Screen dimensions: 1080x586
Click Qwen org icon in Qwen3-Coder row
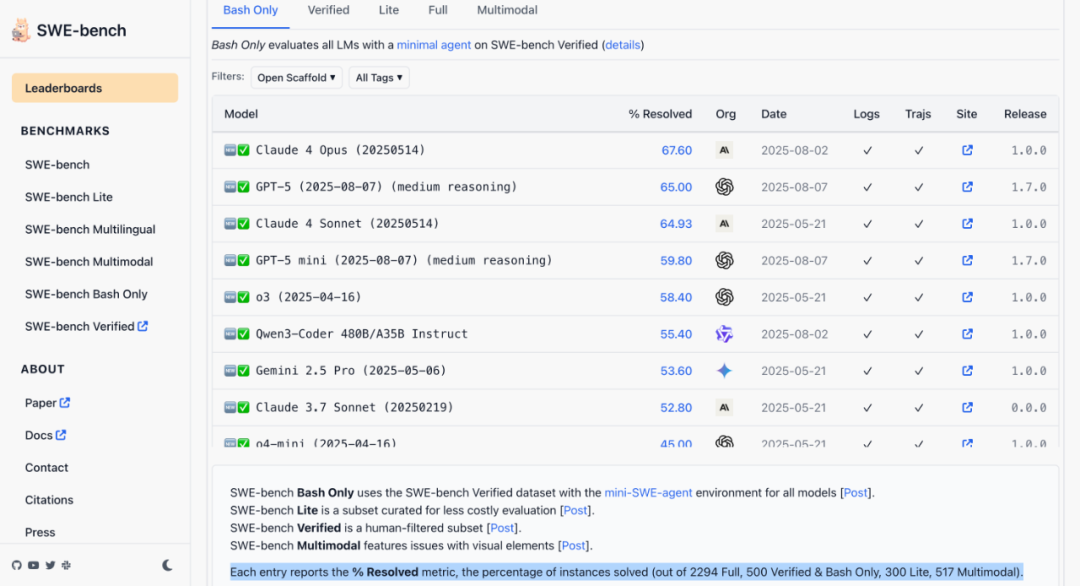pyautogui.click(x=725, y=334)
